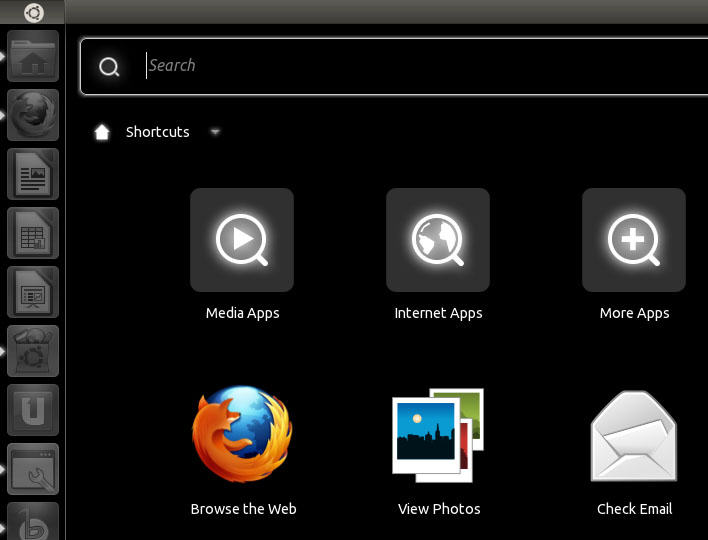Open the Internet Apps shortcut tile
This screenshot has height=540, width=708.
(438, 240)
